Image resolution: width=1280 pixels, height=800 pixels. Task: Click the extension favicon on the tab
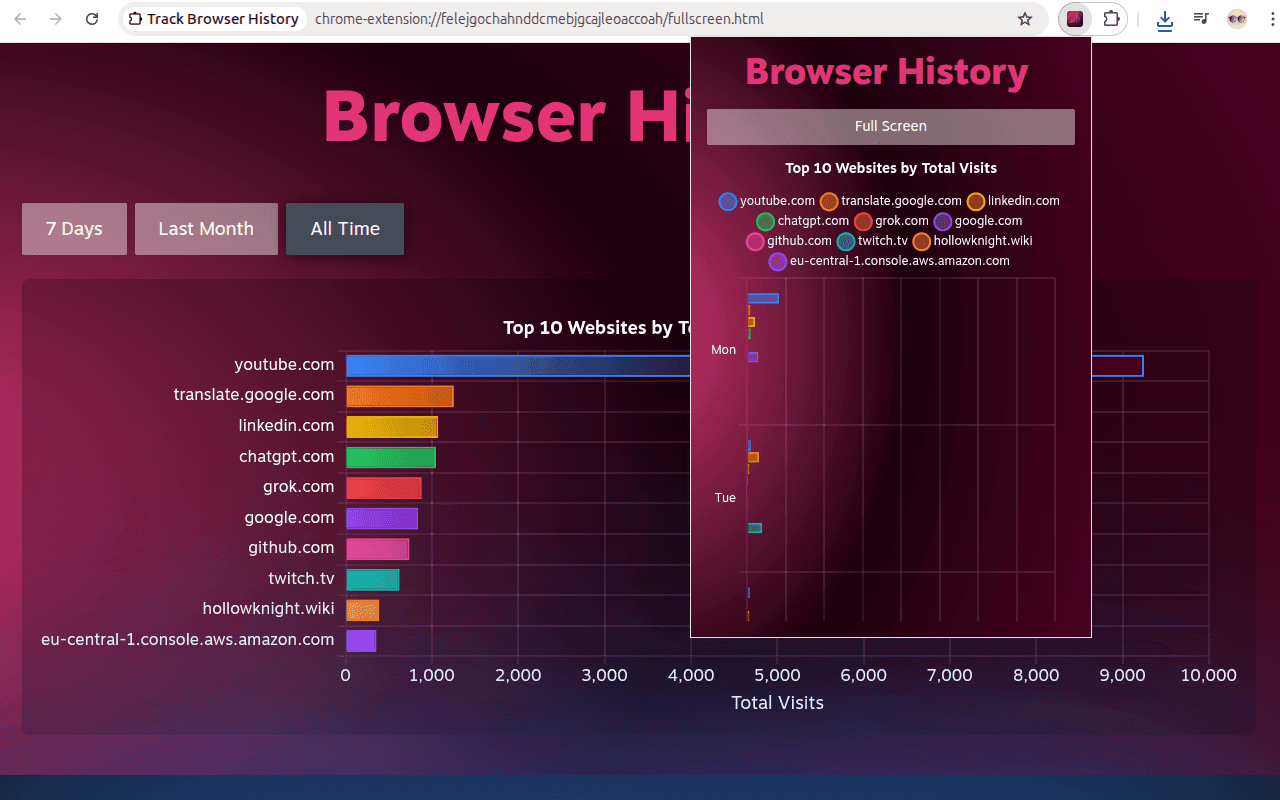(x=135, y=18)
